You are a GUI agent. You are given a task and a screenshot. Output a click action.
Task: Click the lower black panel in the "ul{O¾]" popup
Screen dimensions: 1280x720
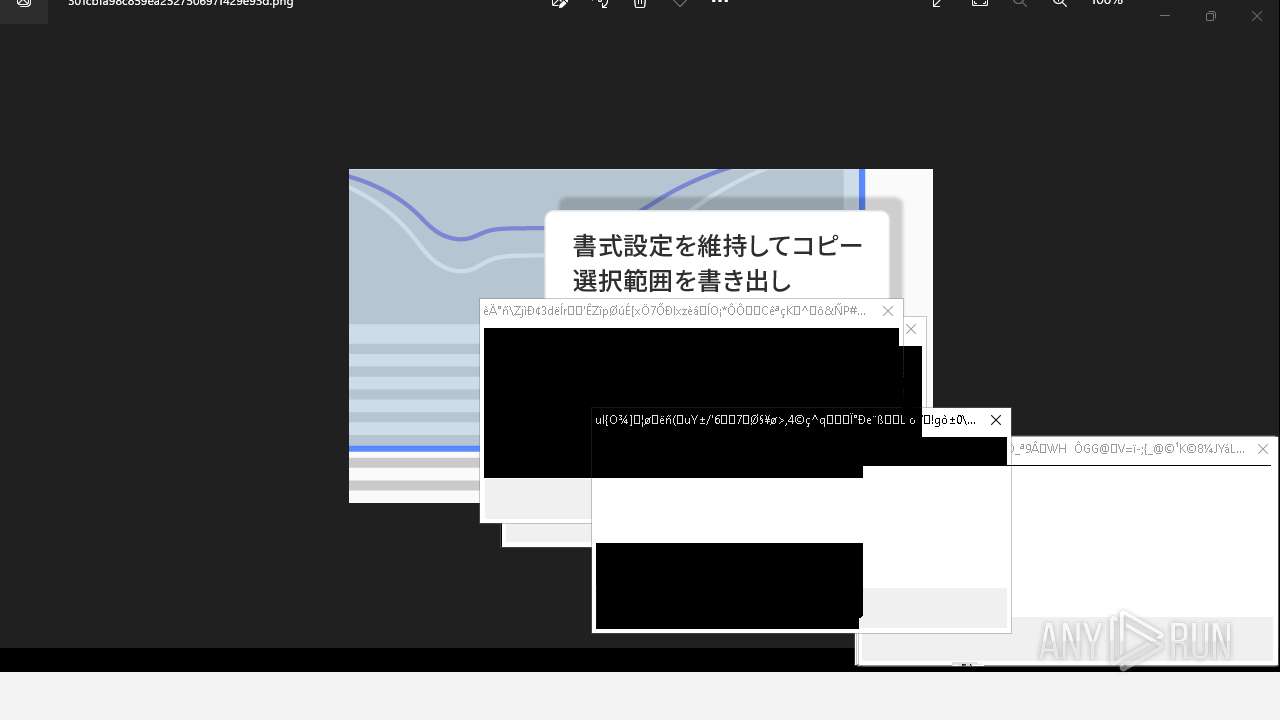click(729, 586)
